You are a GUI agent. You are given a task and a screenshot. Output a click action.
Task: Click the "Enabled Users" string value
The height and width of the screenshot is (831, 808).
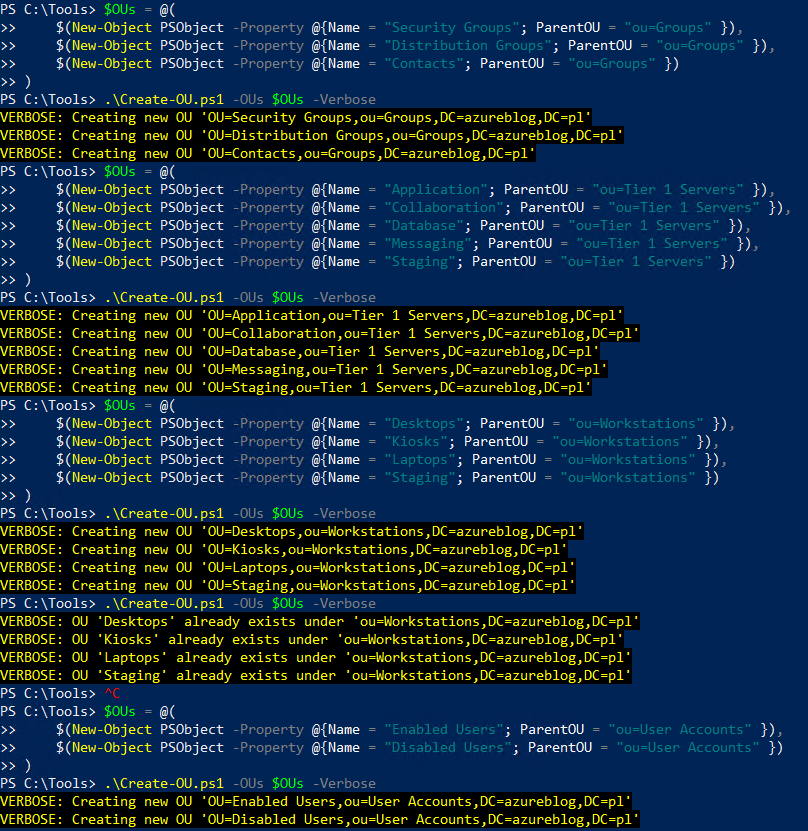444,729
